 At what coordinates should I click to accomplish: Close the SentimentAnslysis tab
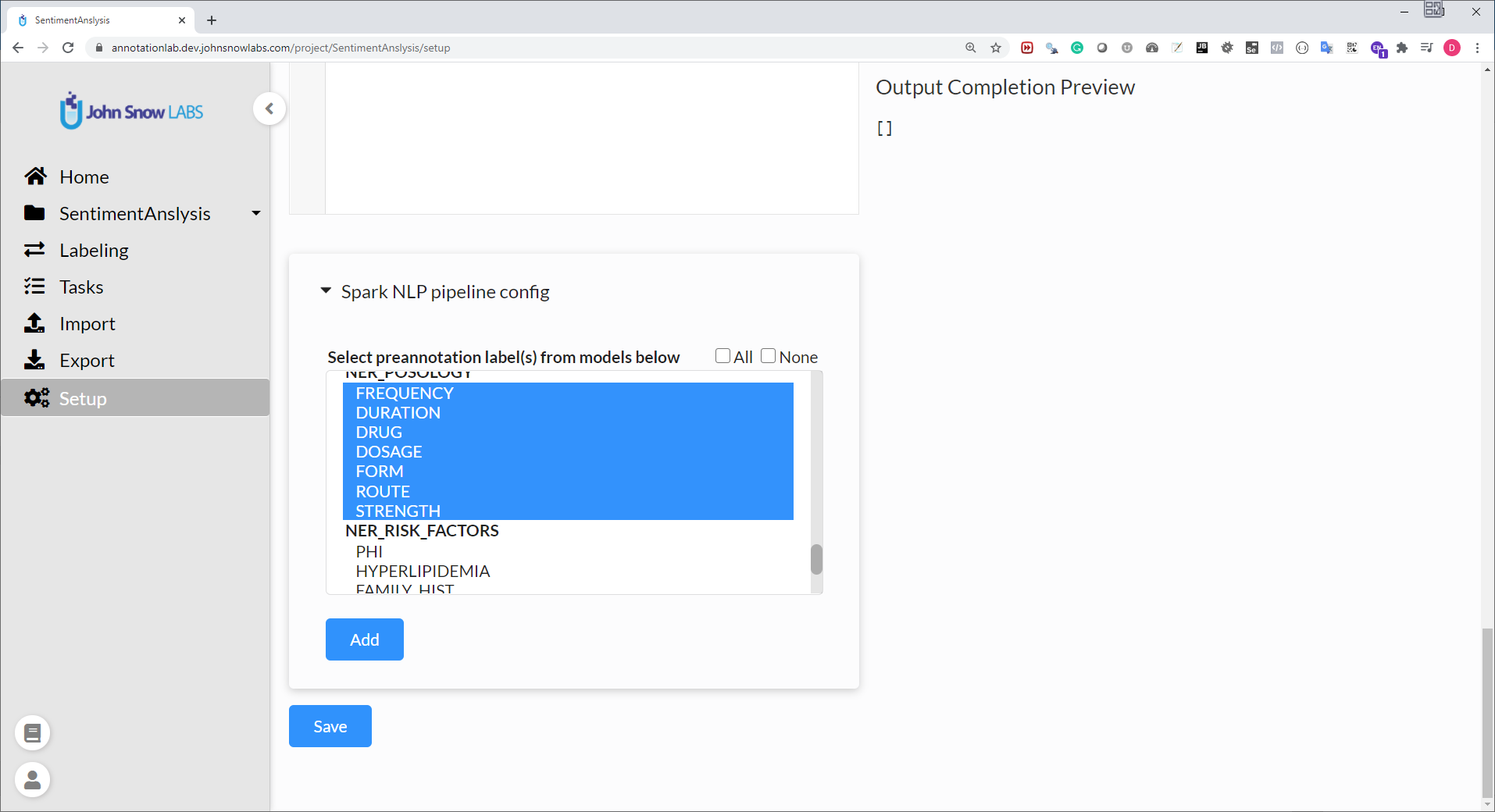[182, 20]
